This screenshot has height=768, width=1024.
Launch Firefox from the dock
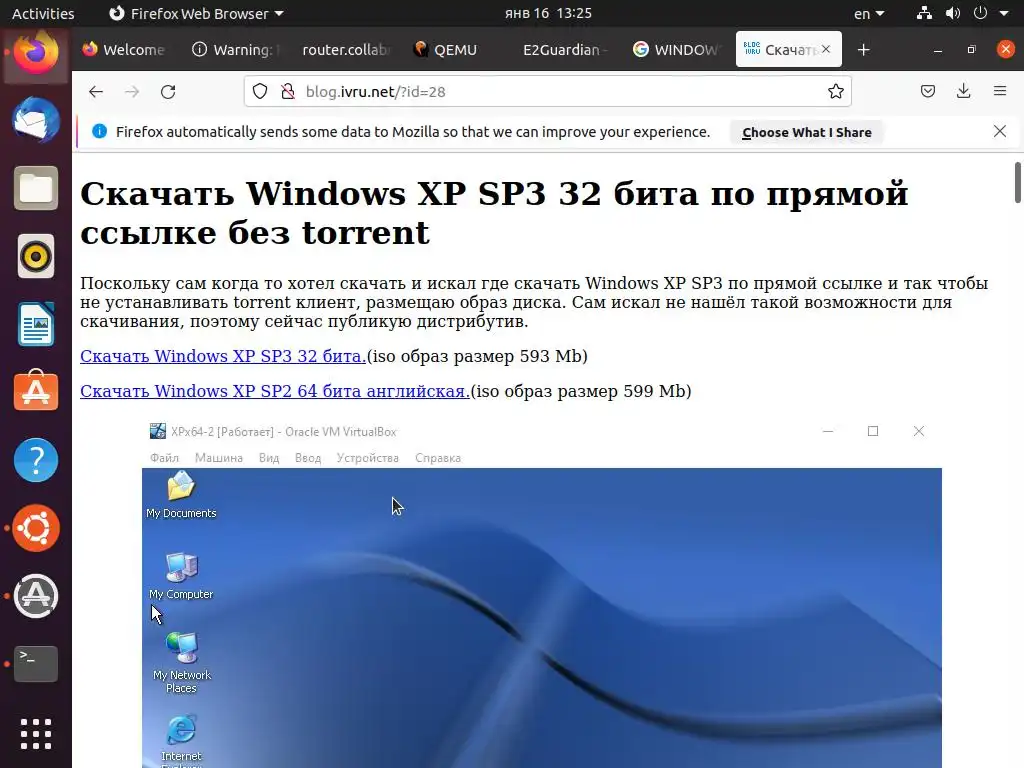36,53
